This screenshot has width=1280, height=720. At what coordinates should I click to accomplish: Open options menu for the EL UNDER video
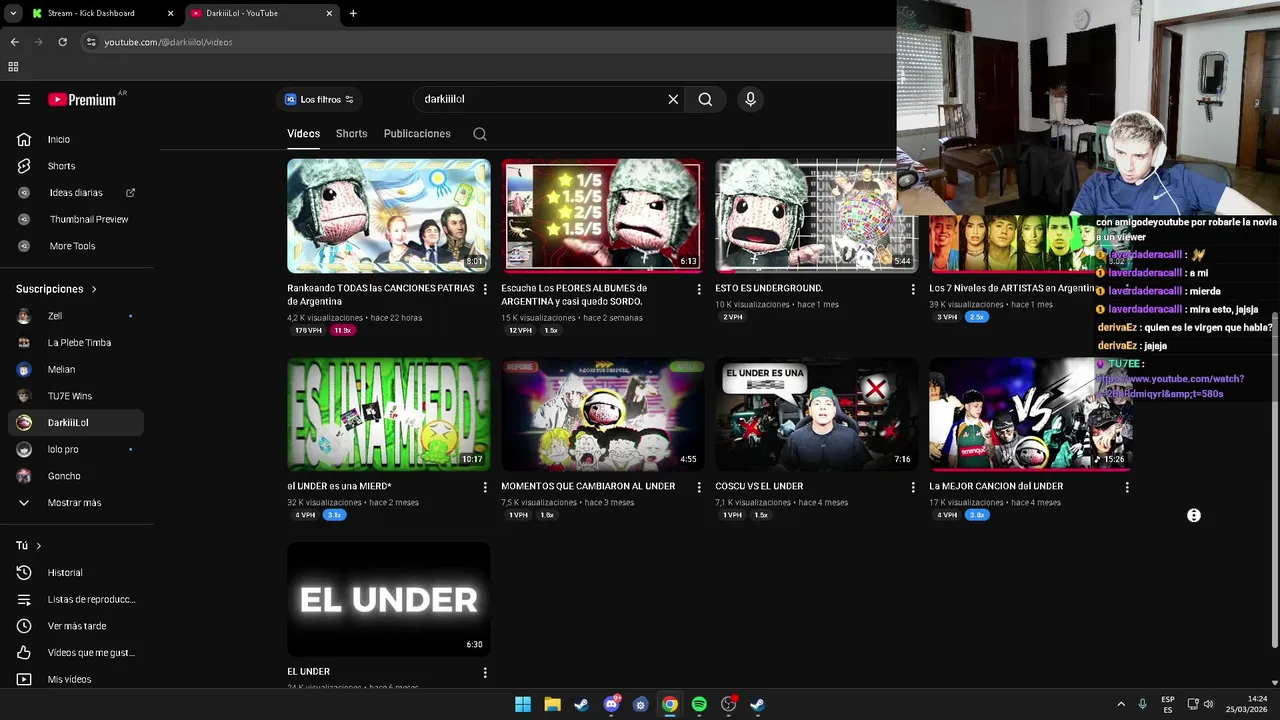485,672
